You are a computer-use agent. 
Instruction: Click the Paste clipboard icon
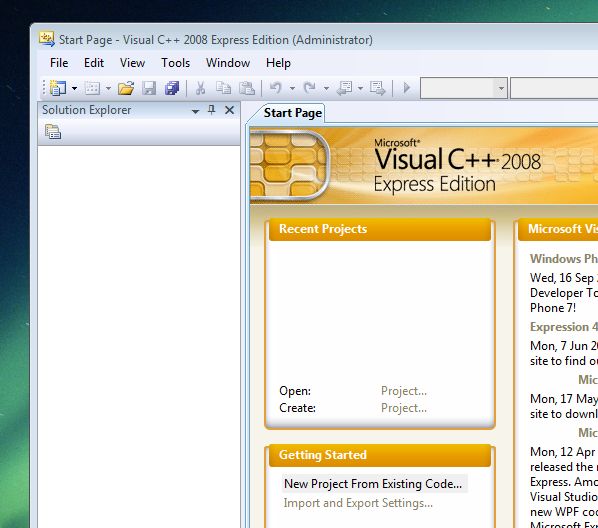coord(247,88)
